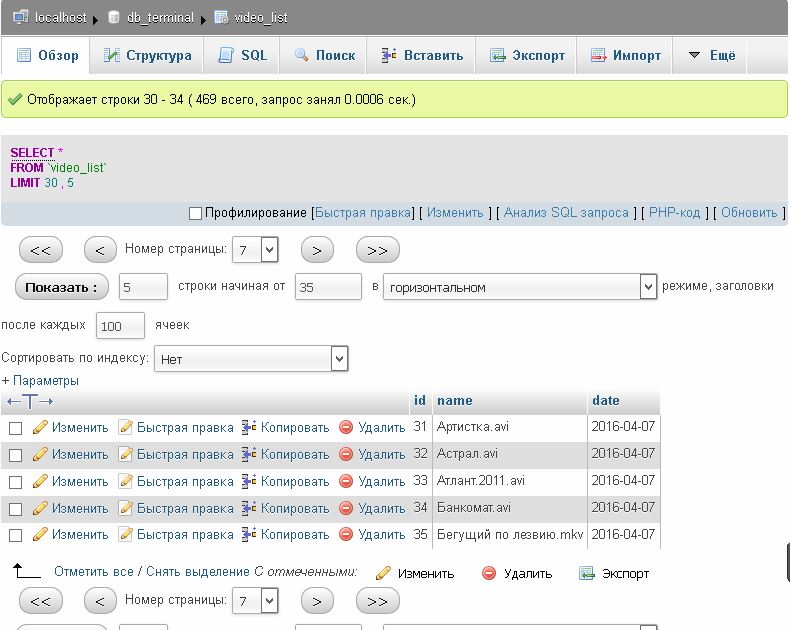Click red Удалить icon in 'С отмеченными' bar
Viewport: 790px width, 630px height.
[489, 573]
